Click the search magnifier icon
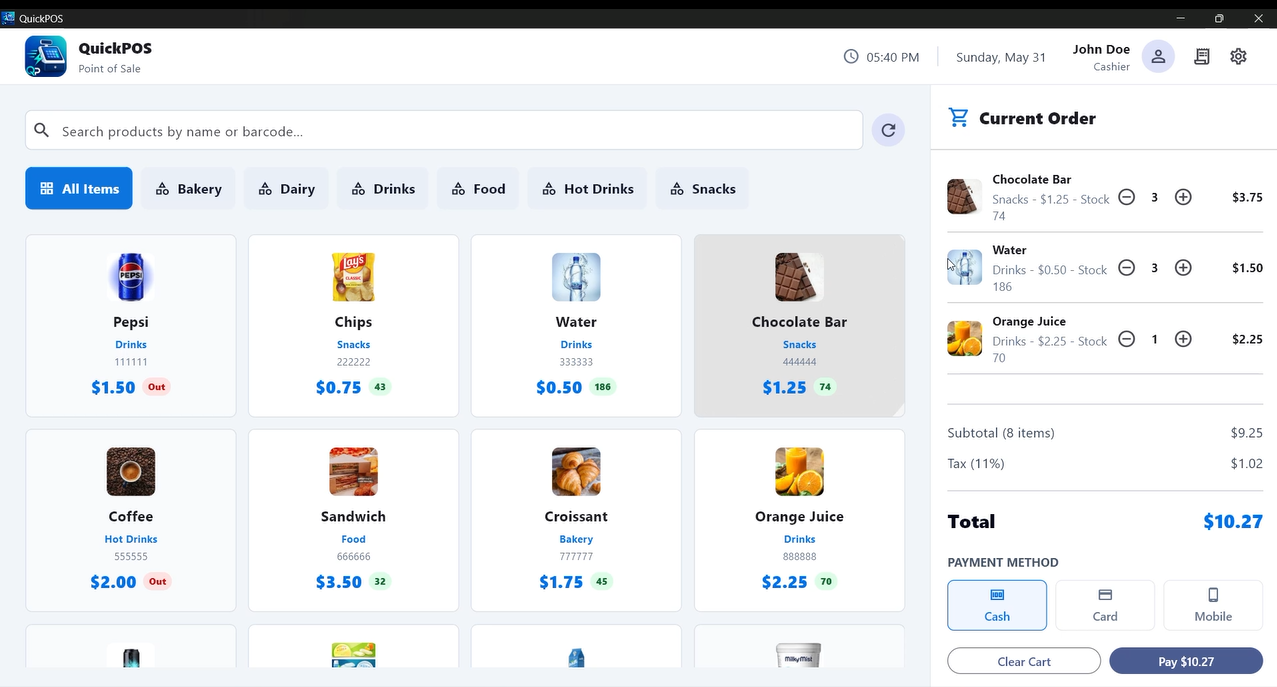 (42, 130)
